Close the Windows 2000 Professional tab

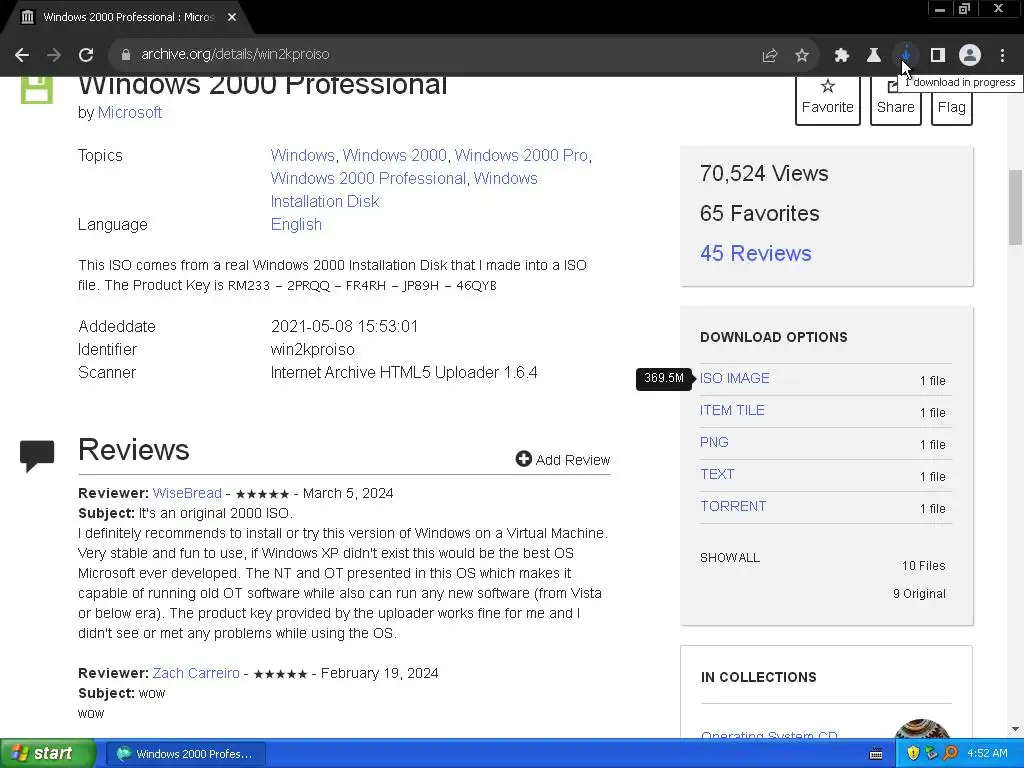point(232,18)
